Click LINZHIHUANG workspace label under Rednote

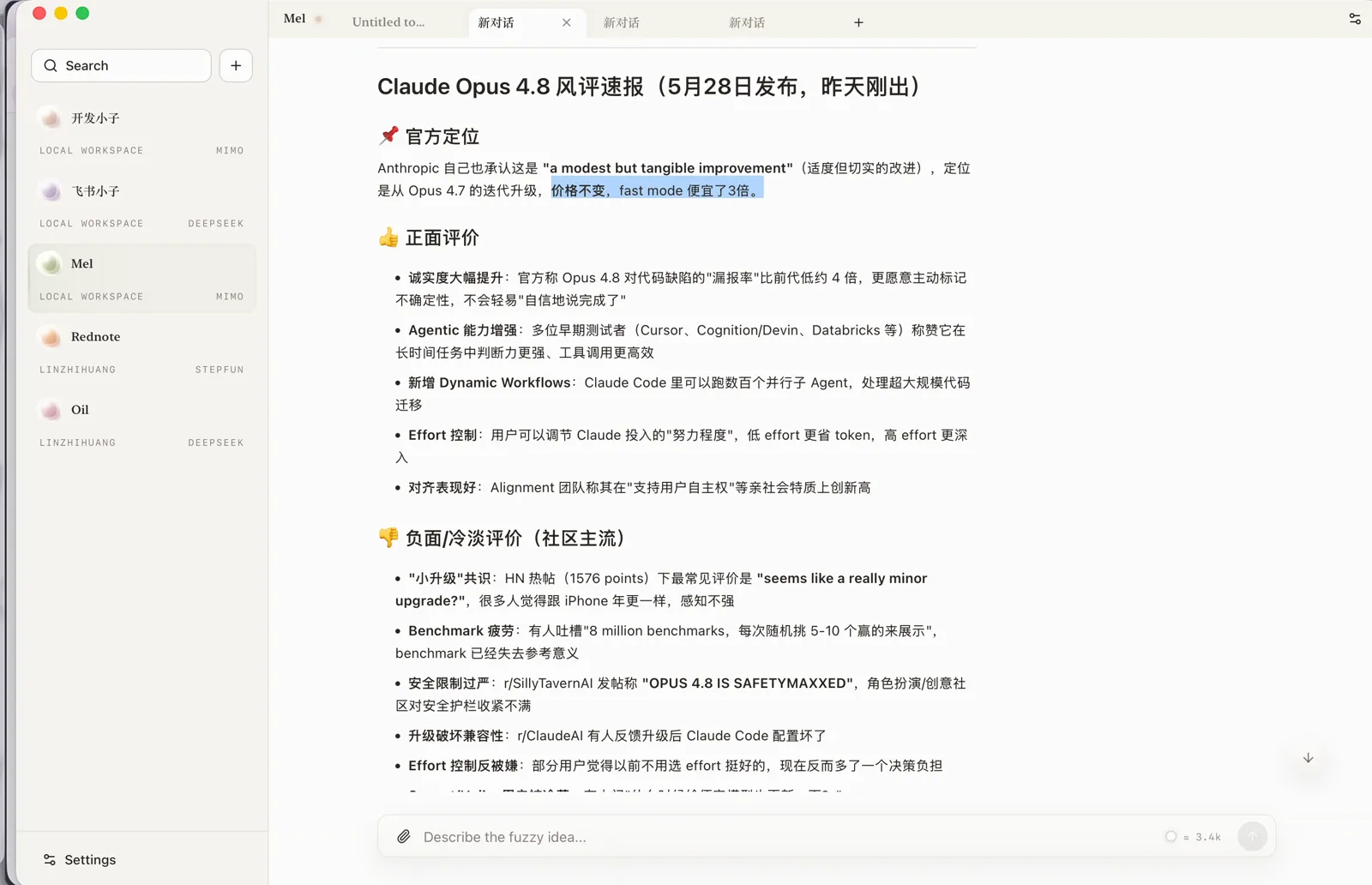[77, 370]
